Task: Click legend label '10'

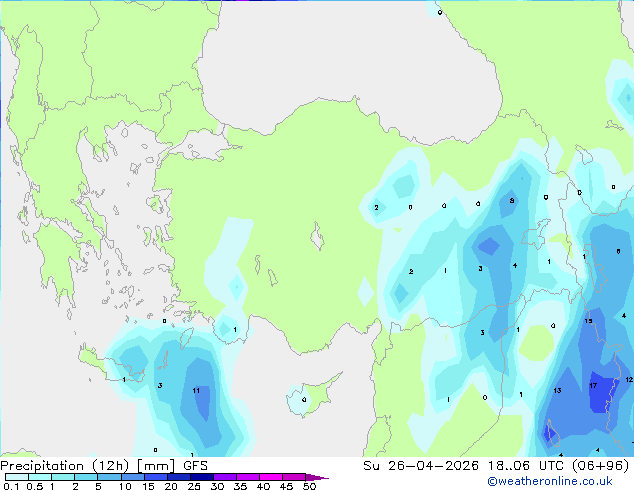Action: point(125,486)
